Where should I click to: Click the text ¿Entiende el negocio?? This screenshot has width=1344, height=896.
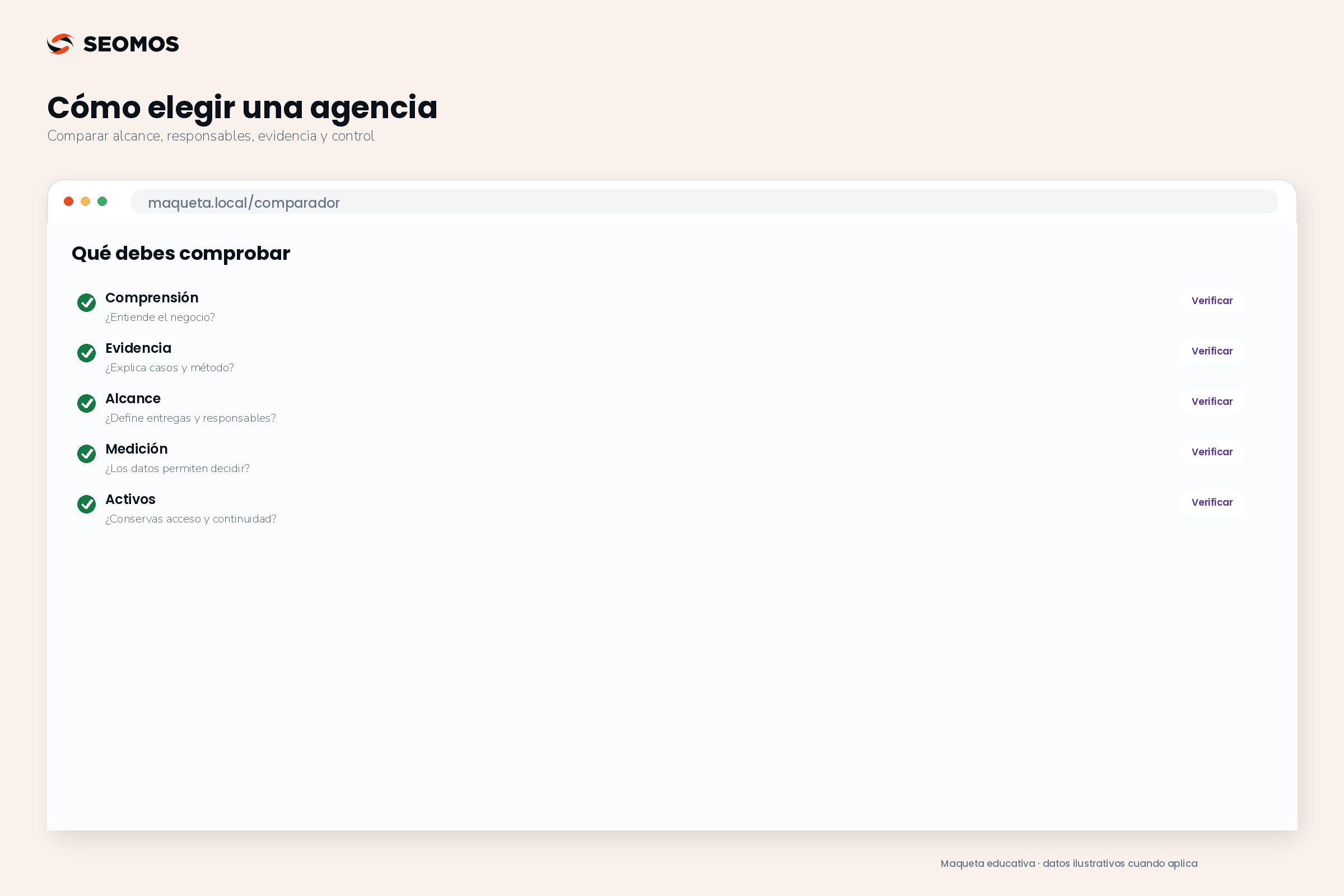(160, 317)
